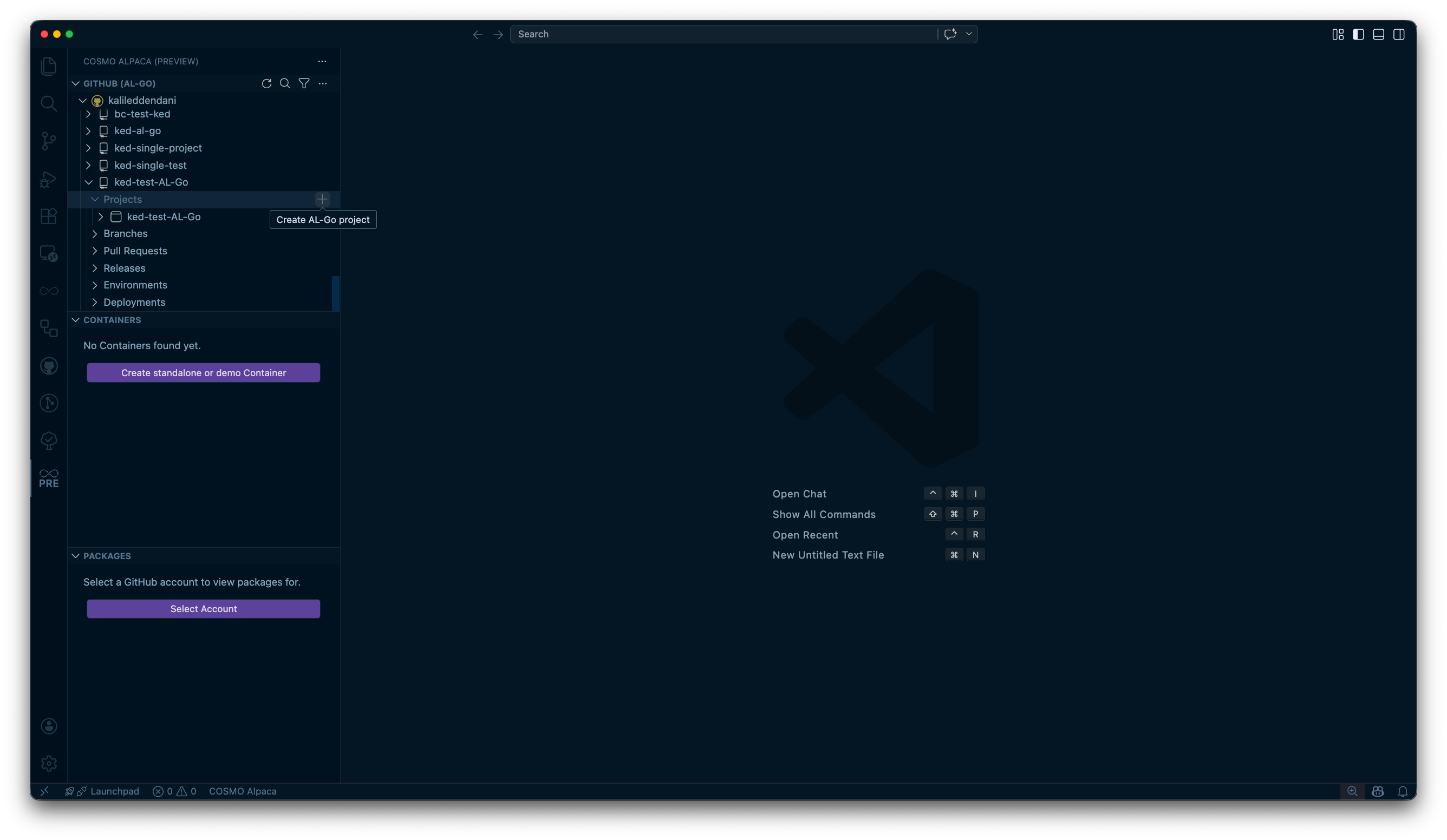Expand the Environments node

pos(95,285)
